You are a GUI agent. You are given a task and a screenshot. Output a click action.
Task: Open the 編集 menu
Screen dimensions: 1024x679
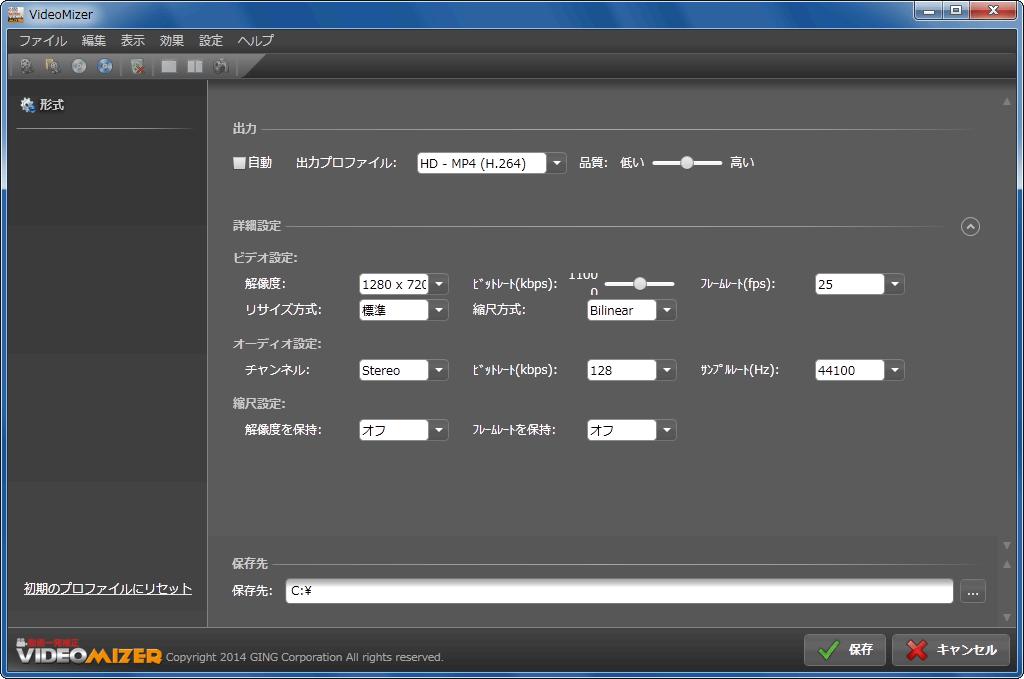coord(93,40)
